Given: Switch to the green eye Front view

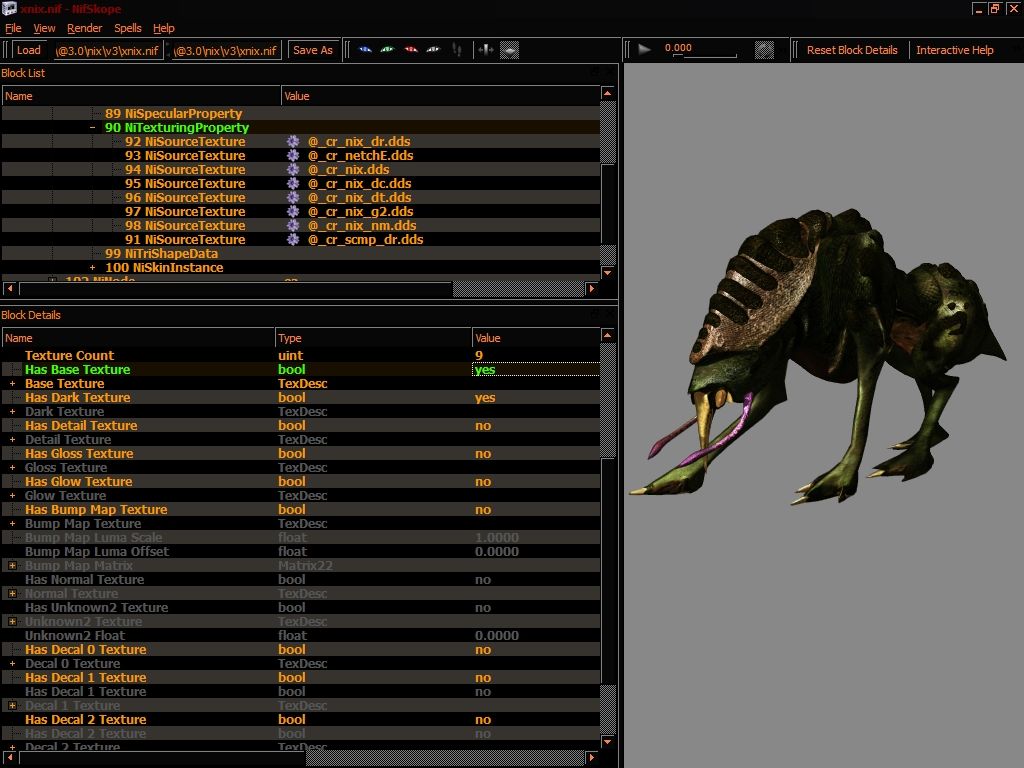Looking at the screenshot, I should [x=388, y=50].
